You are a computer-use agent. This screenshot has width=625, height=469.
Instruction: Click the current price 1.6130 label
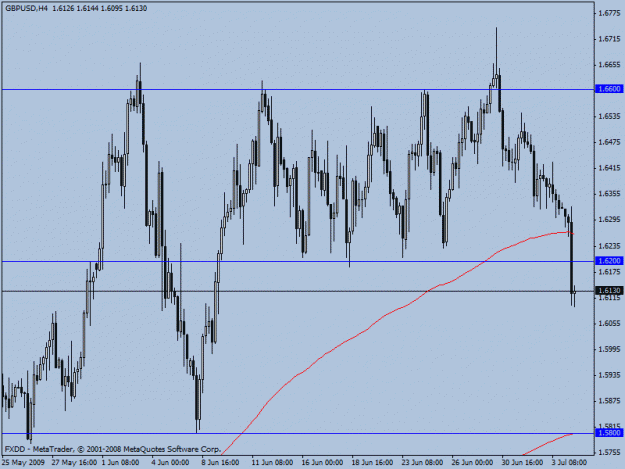609,290
